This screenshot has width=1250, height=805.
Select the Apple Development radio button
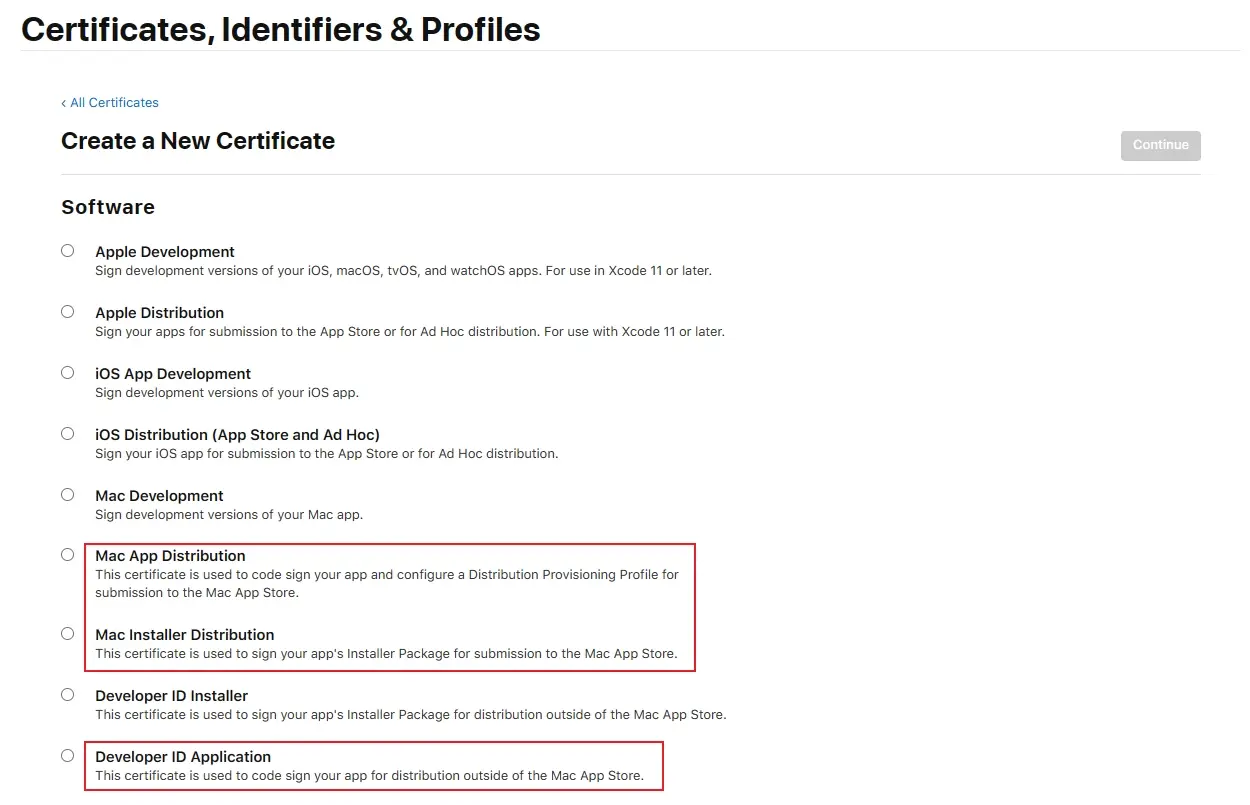[x=68, y=251]
